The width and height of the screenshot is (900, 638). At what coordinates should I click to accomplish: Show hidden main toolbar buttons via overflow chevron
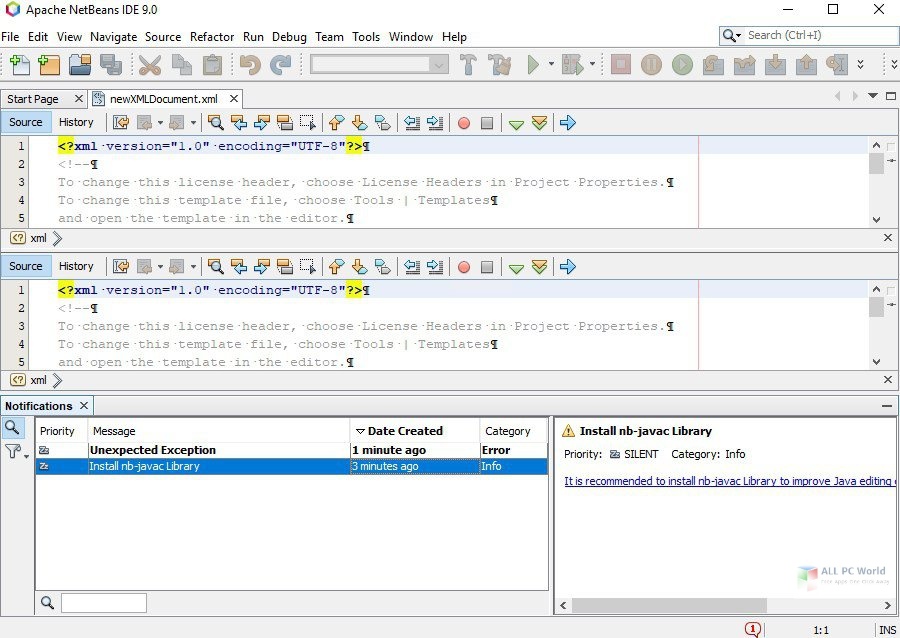(x=860, y=64)
